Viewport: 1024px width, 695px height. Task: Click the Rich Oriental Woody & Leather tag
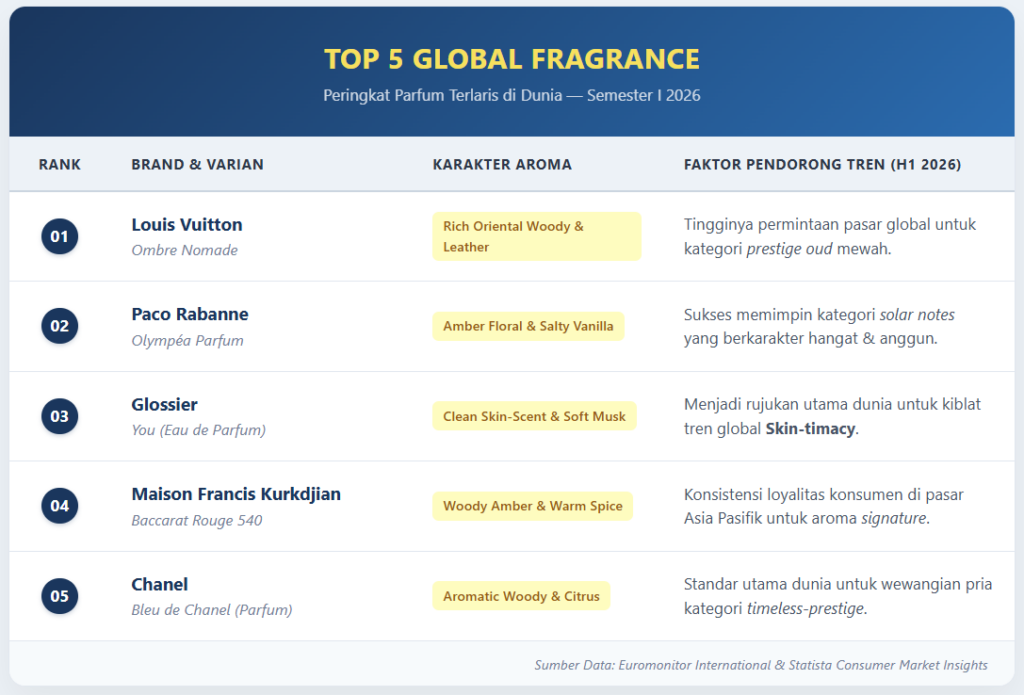(x=537, y=236)
